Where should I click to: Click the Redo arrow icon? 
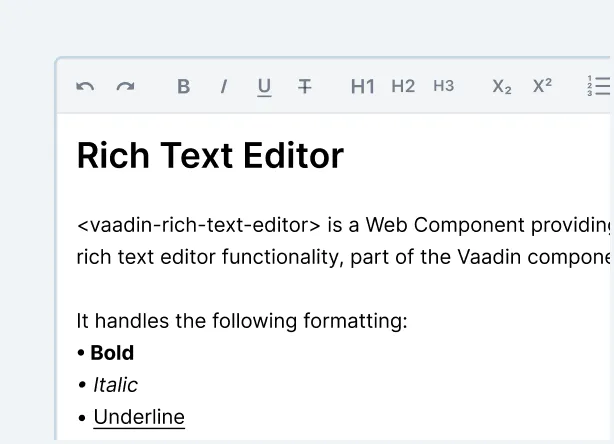(125, 87)
